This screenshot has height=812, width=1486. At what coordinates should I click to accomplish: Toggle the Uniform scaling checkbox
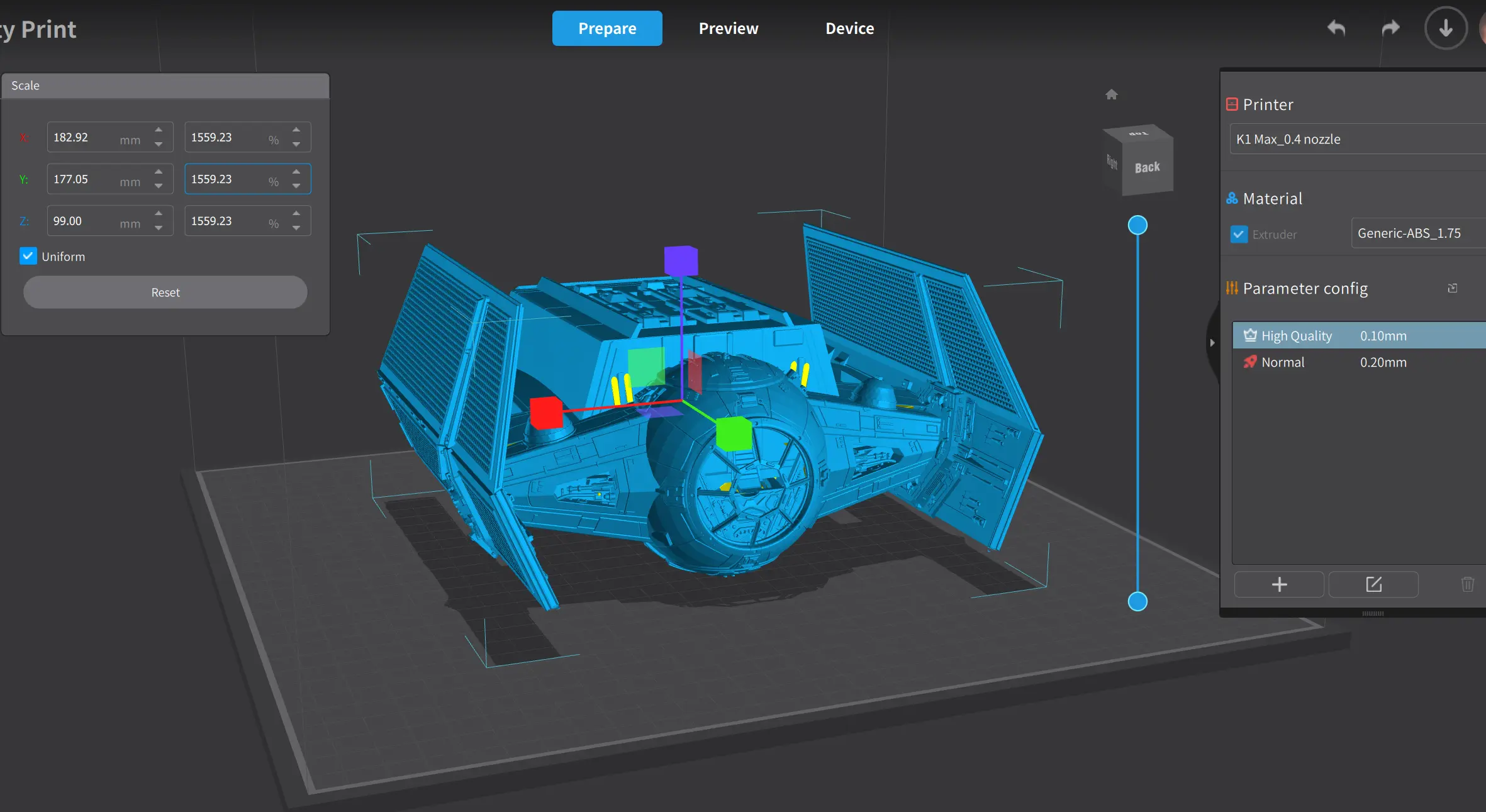pyautogui.click(x=28, y=256)
